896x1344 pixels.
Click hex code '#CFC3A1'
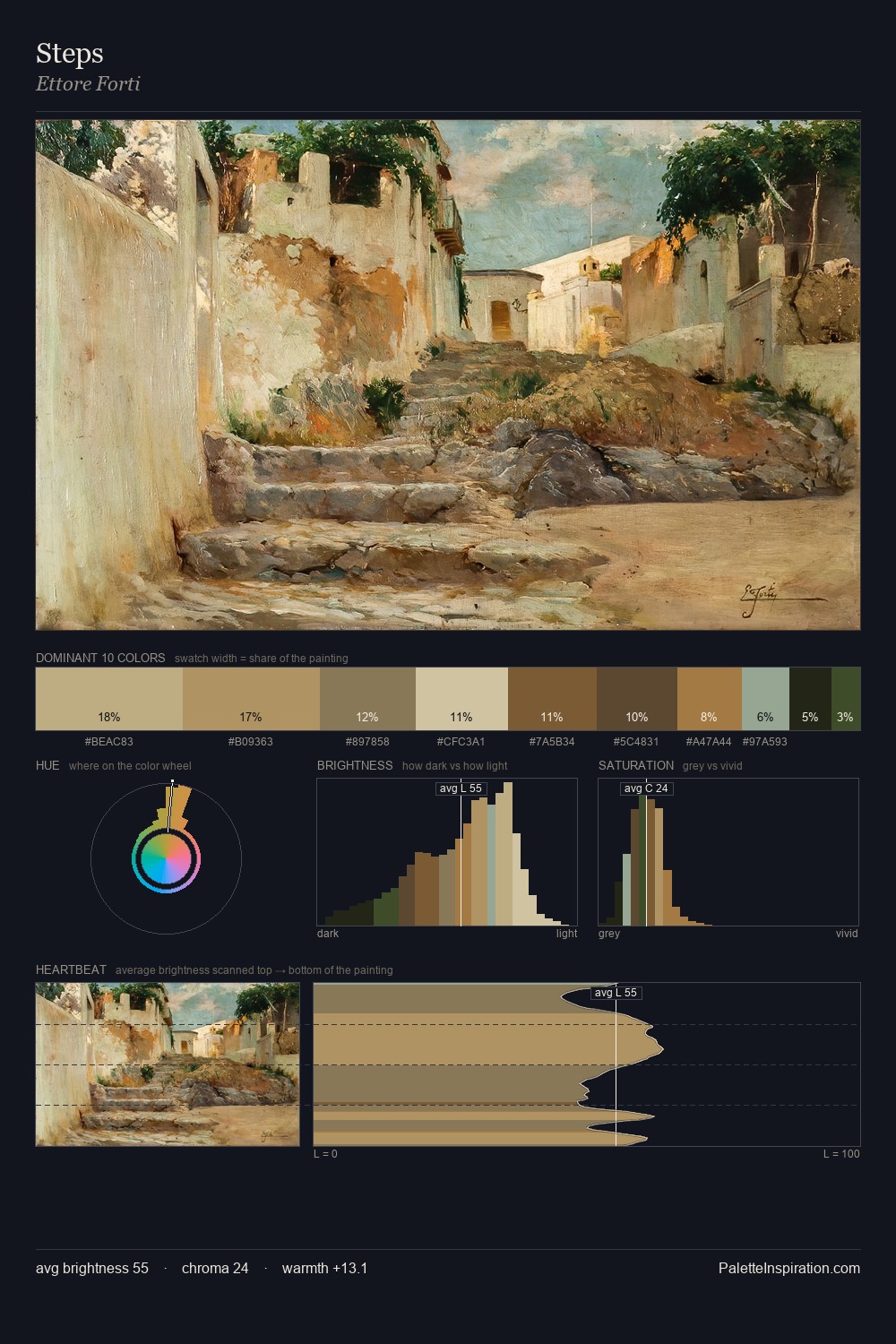[461, 742]
